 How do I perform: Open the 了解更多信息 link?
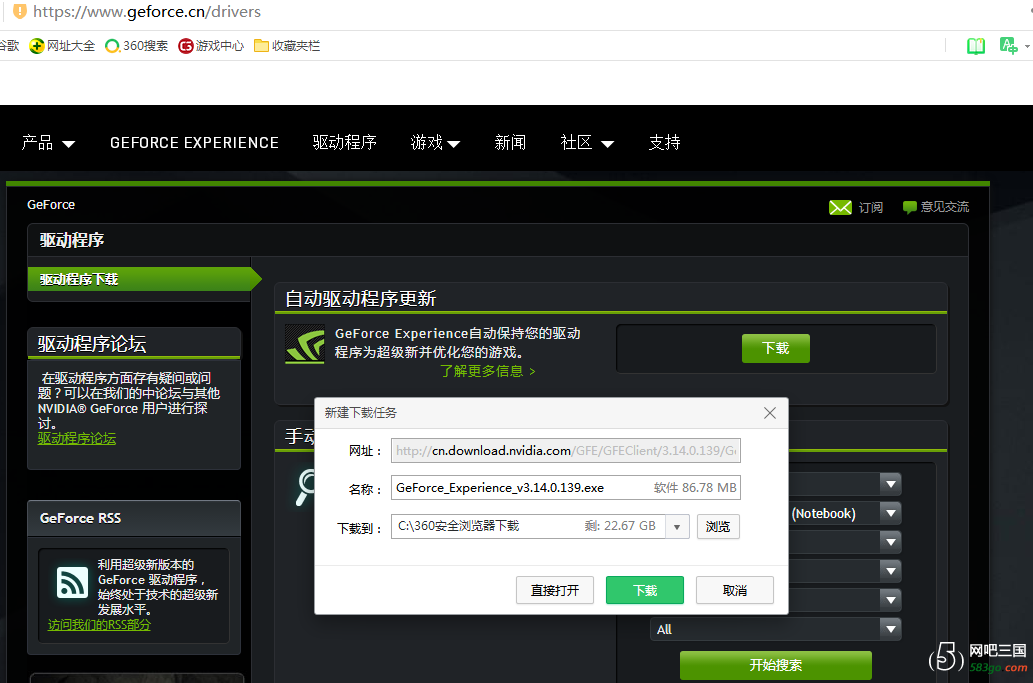coord(488,371)
